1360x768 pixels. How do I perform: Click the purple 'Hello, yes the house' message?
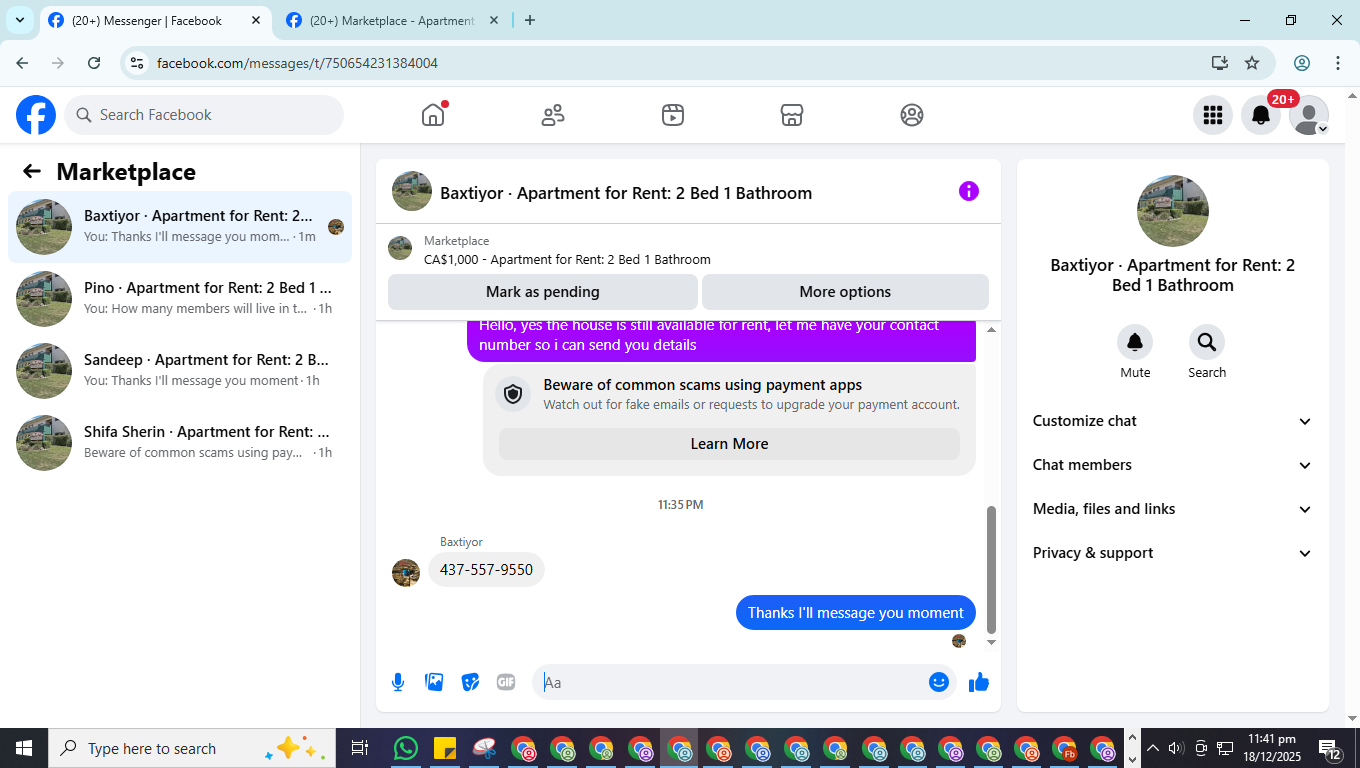pos(721,340)
